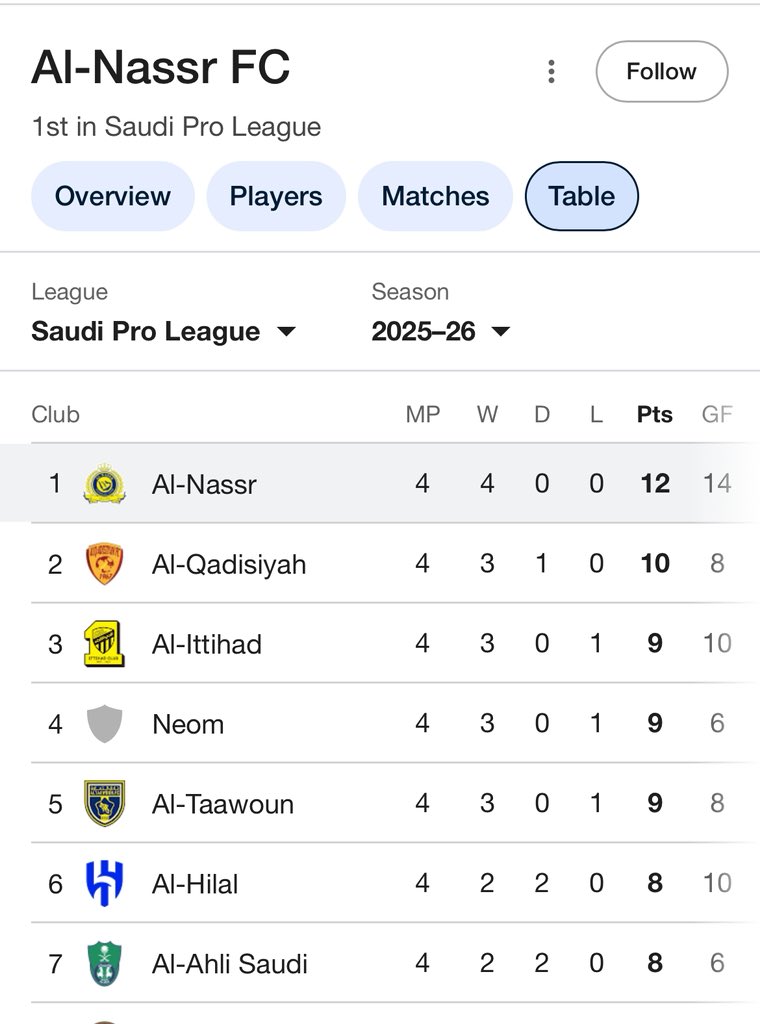
Task: Click the arrow next to the league name
Action: (286, 332)
